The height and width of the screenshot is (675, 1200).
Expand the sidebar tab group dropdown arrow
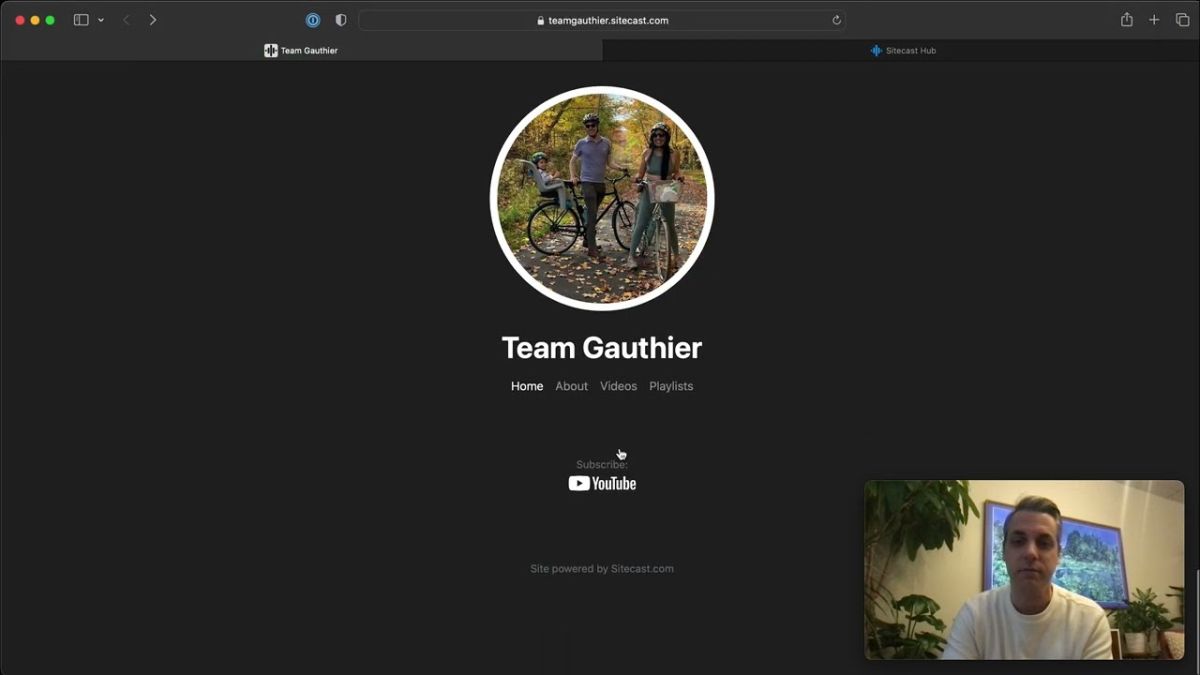click(x=101, y=20)
